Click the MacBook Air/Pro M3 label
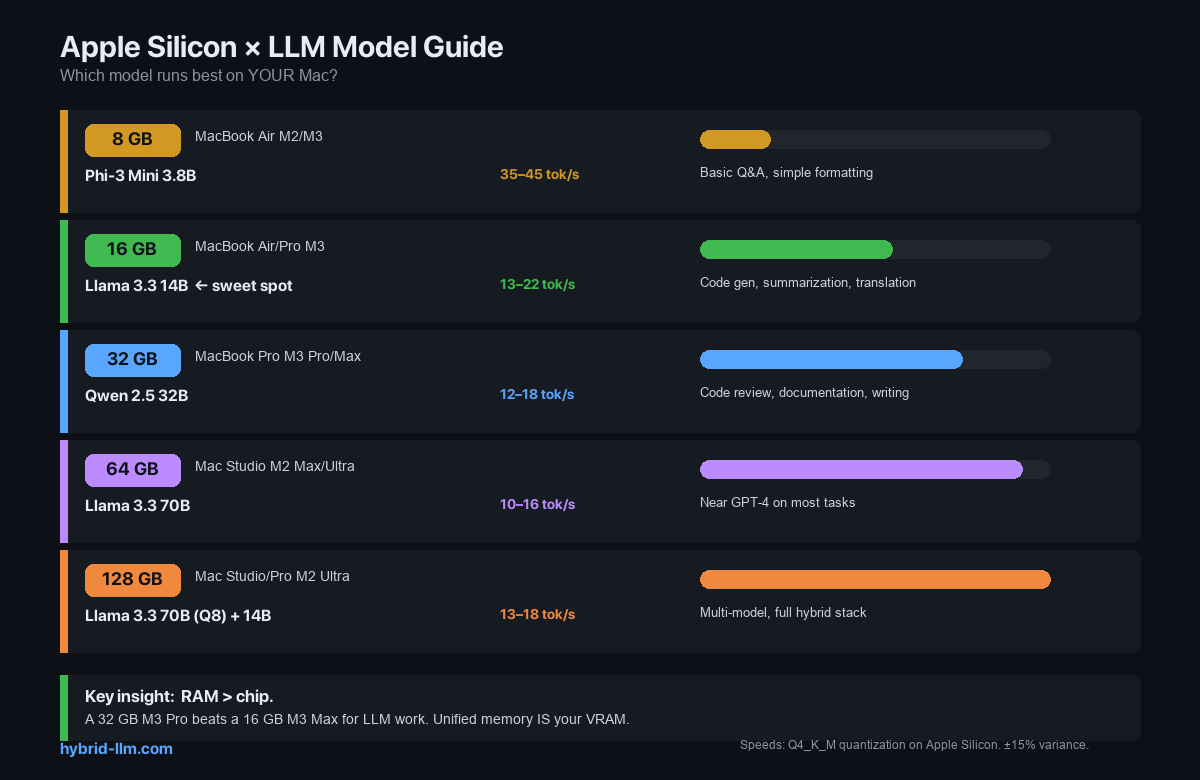 point(260,247)
